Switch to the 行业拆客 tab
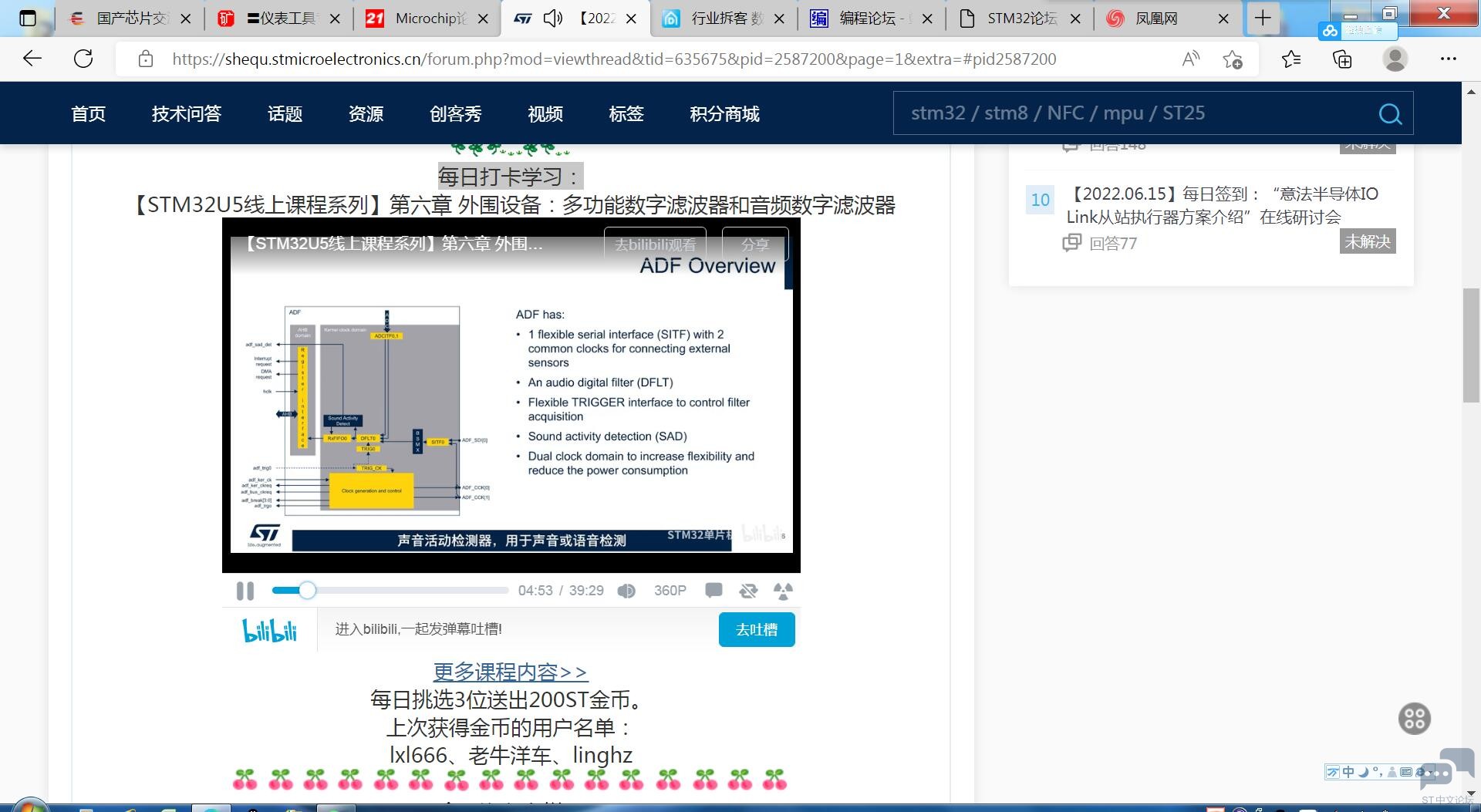Image resolution: width=1481 pixels, height=812 pixels. coord(725,19)
